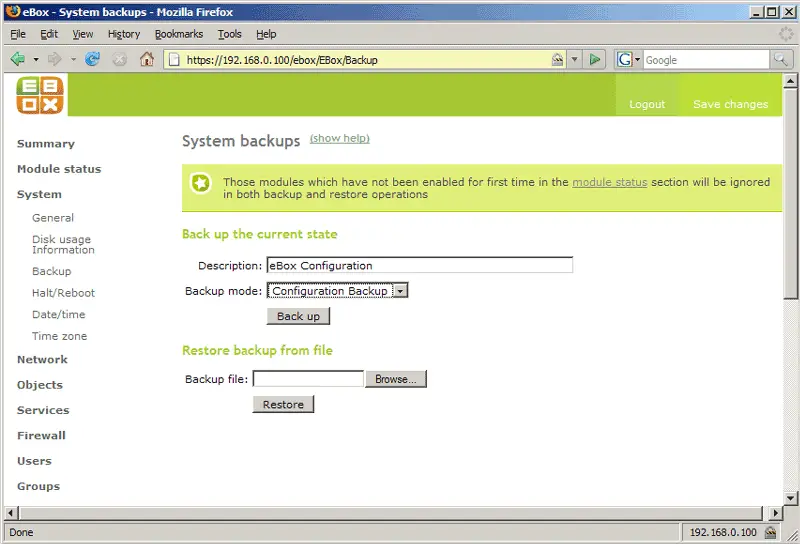Image resolution: width=800 pixels, height=544 pixels.
Task: Click the Backup file path field
Action: click(308, 379)
